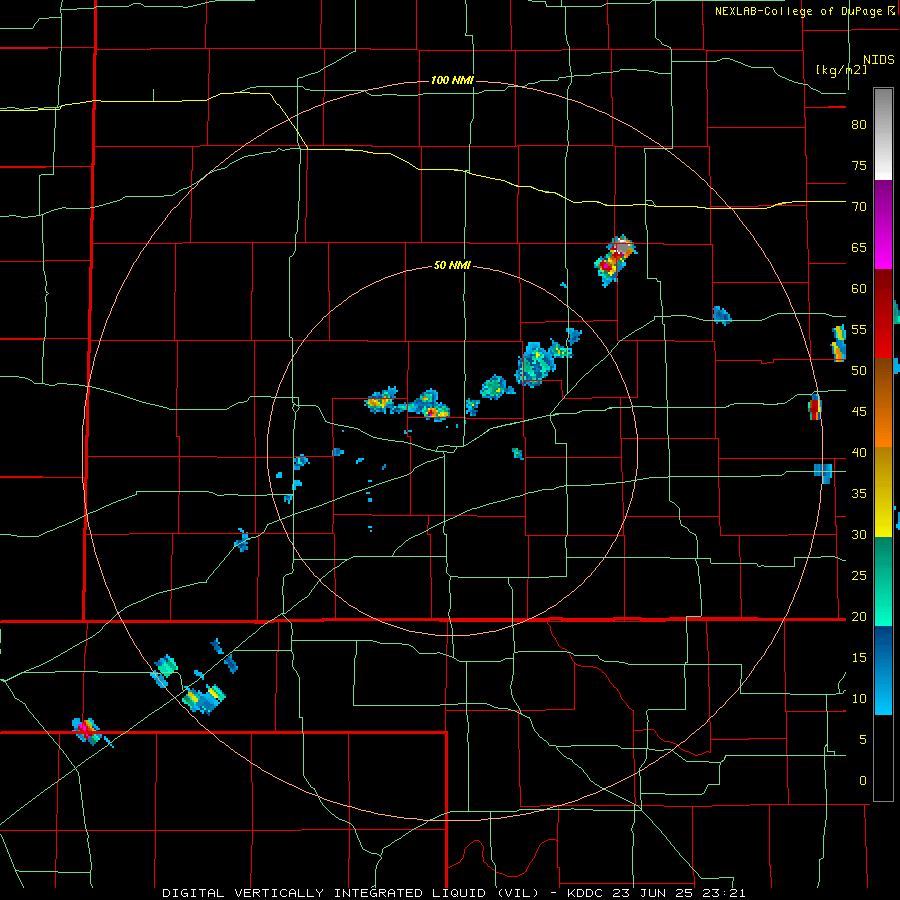
Task: Pick the yellow segment of color bar
Action: [883, 491]
